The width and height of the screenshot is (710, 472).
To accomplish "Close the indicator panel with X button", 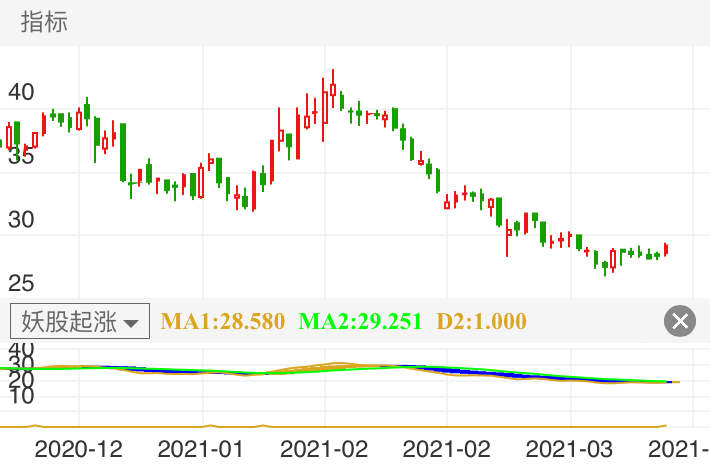I will (680, 321).
